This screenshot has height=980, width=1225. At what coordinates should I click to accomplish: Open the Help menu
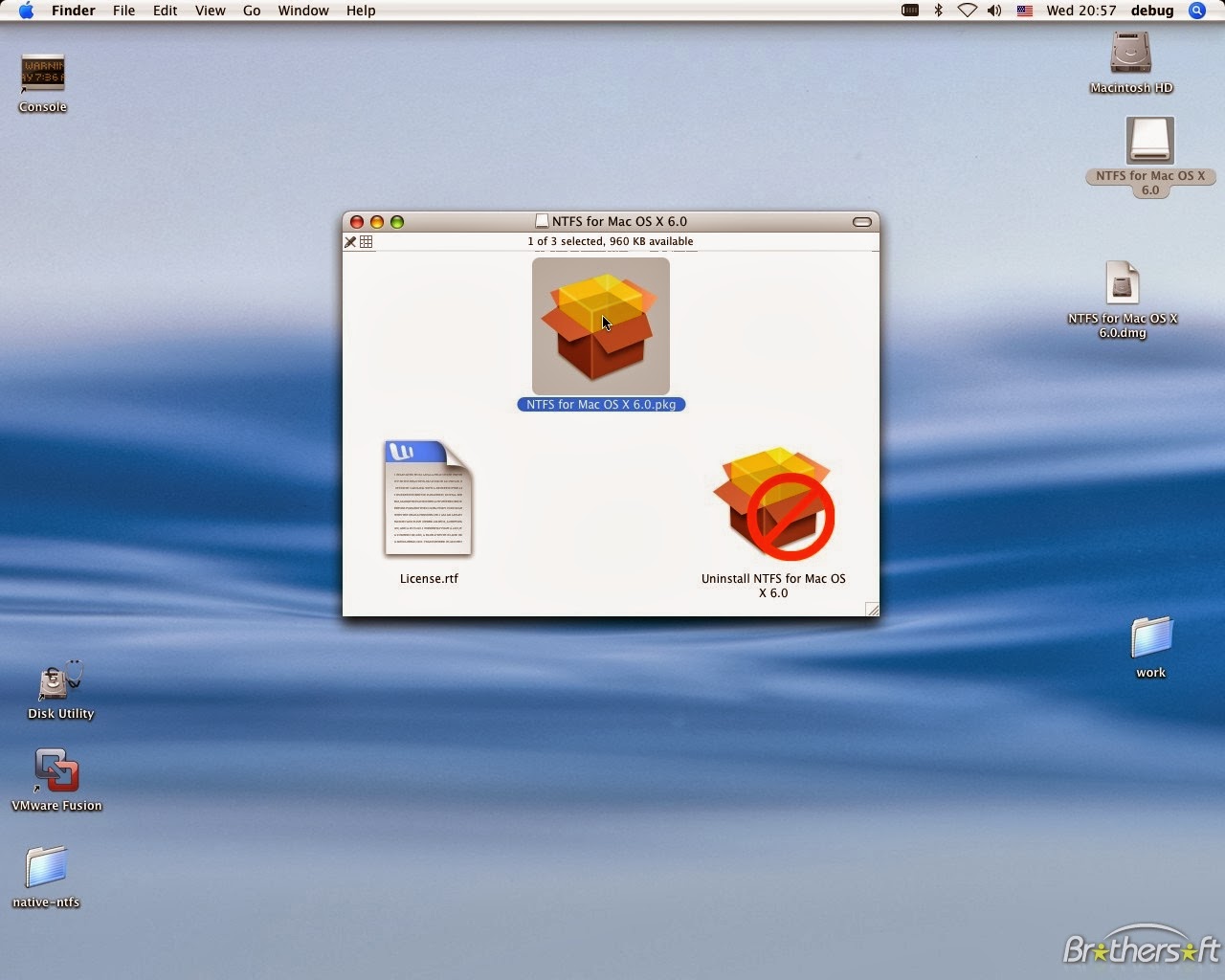point(361,11)
